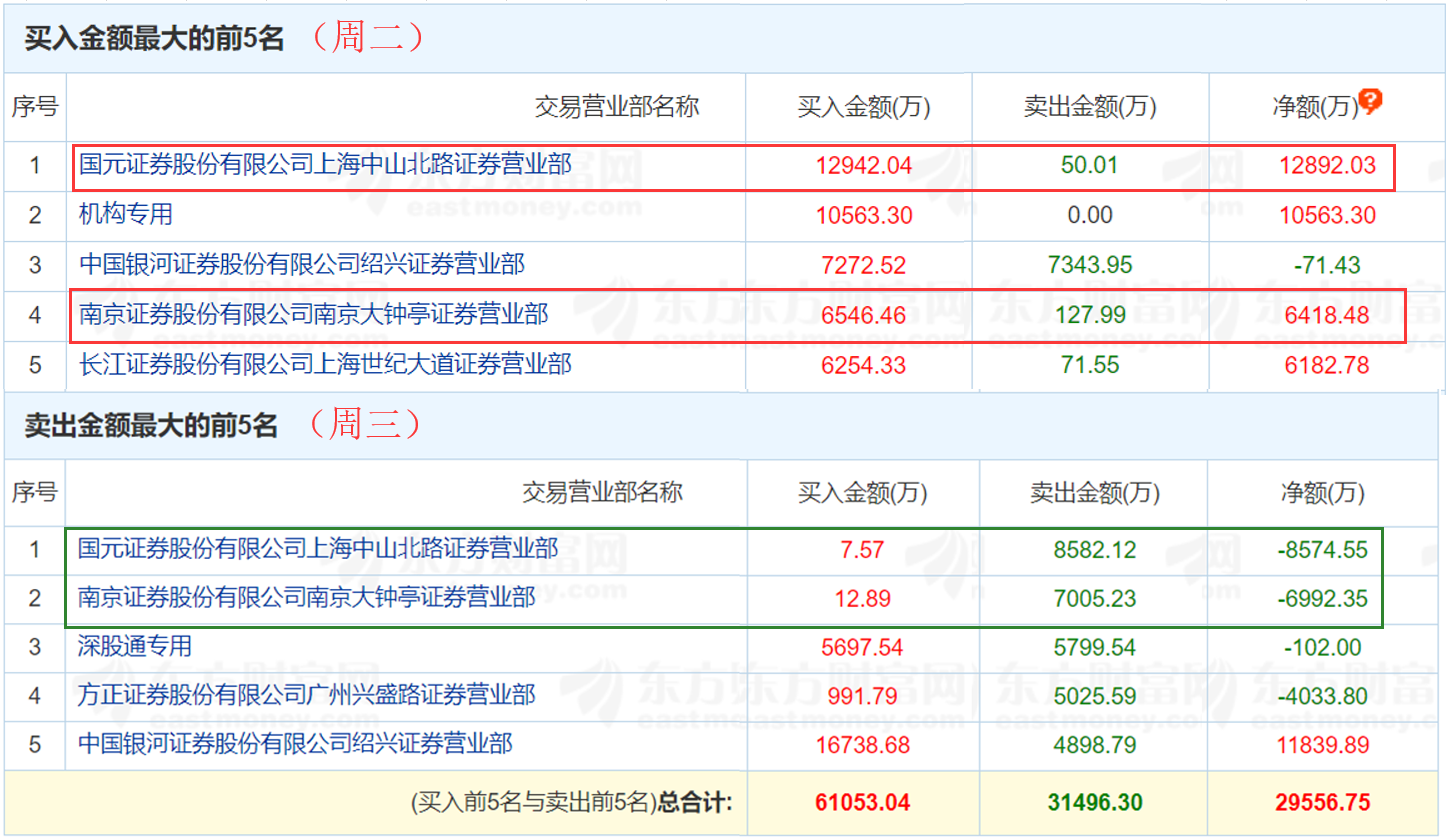Select the sell amount 0.00 for 机构专用
The width and height of the screenshot is (1446, 839).
(1090, 215)
